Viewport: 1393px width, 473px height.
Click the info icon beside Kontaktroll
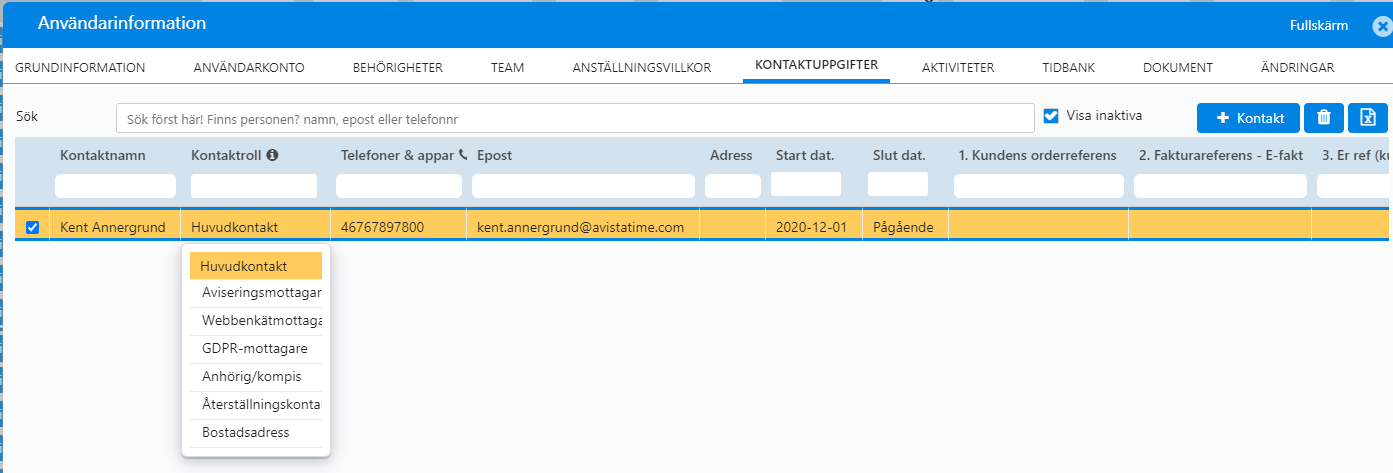click(272, 155)
